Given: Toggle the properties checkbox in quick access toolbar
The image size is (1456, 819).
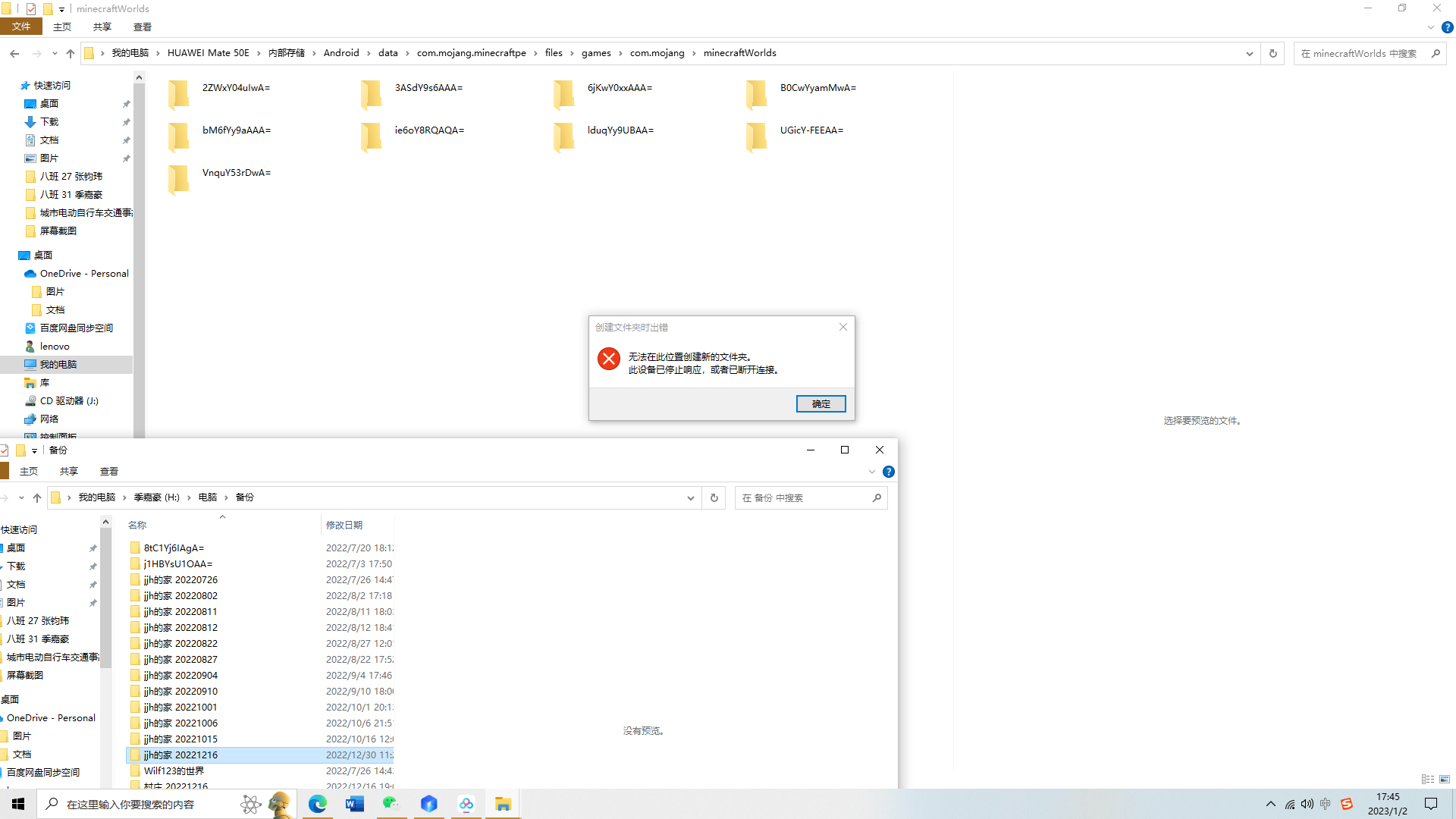Looking at the screenshot, I should (x=31, y=9).
